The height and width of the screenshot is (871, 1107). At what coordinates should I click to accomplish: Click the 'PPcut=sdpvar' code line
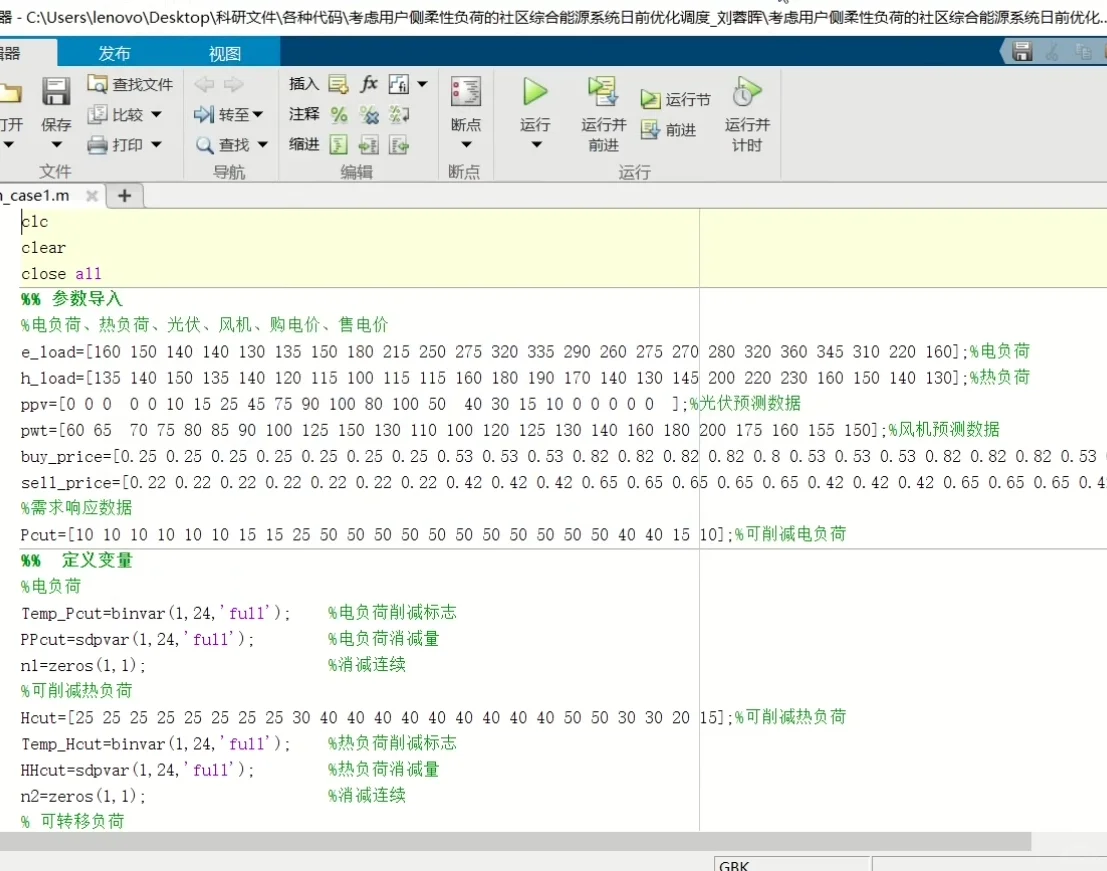[x=230, y=639]
